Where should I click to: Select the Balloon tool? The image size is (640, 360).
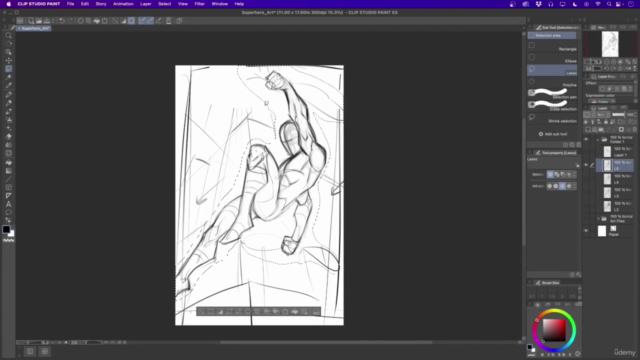coord(9,213)
